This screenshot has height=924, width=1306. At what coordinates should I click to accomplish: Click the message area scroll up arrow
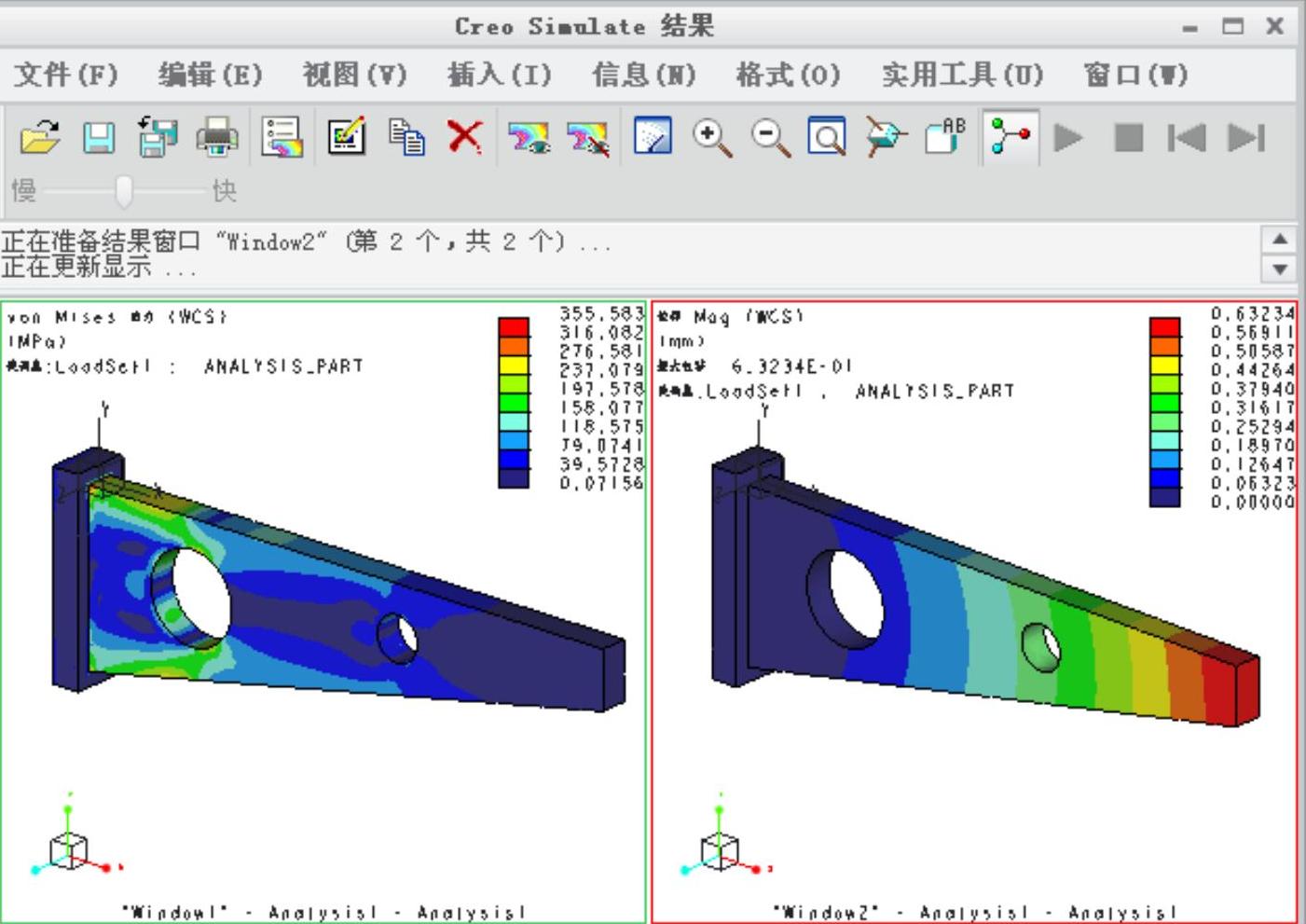pos(1280,240)
